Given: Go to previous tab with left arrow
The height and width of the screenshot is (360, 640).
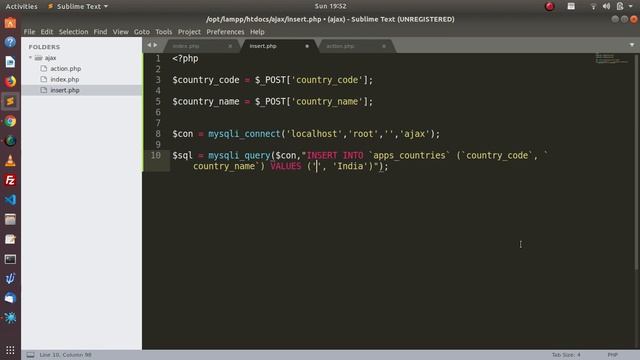Looking at the screenshot, I should [149, 45].
